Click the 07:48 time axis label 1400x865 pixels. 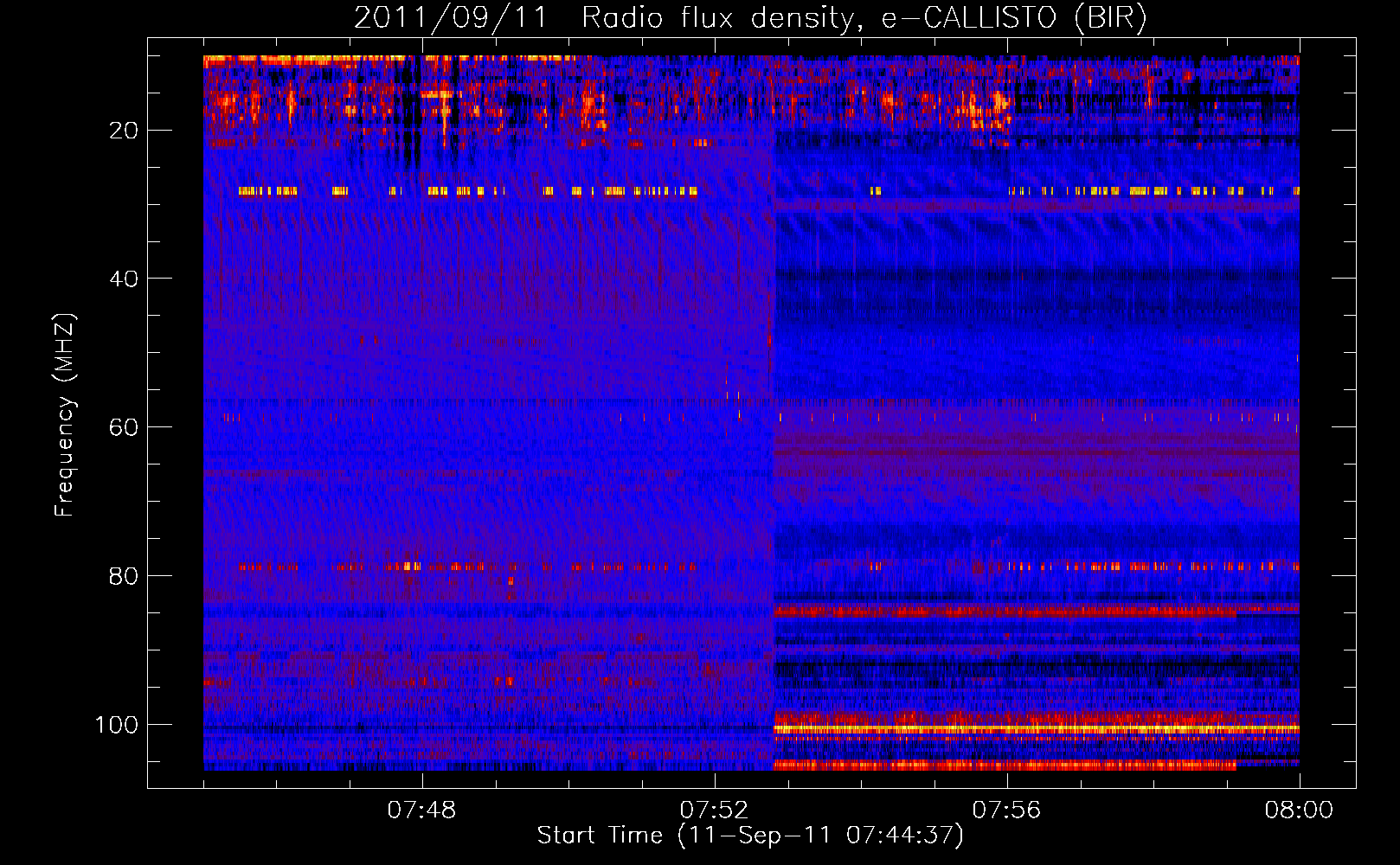[422, 811]
